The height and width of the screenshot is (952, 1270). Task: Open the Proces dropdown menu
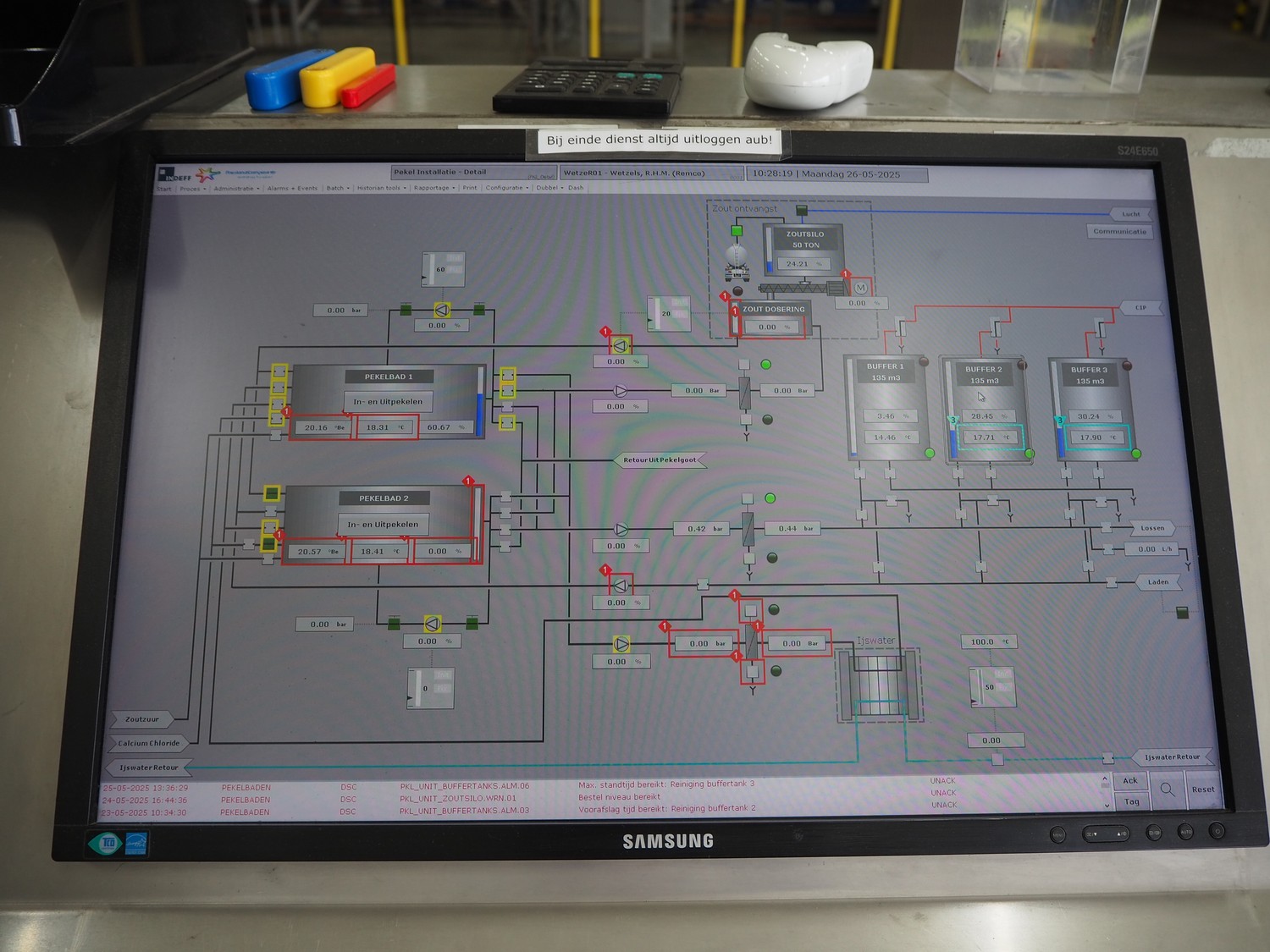click(x=192, y=189)
